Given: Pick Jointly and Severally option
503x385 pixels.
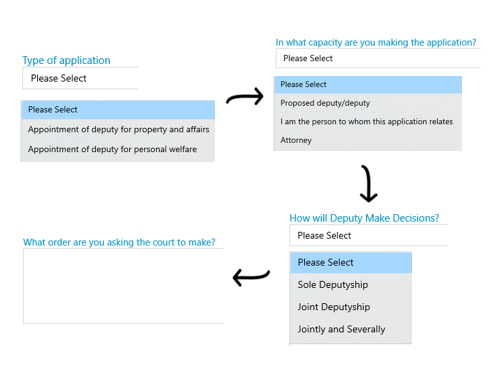Looking at the screenshot, I should [351, 329].
